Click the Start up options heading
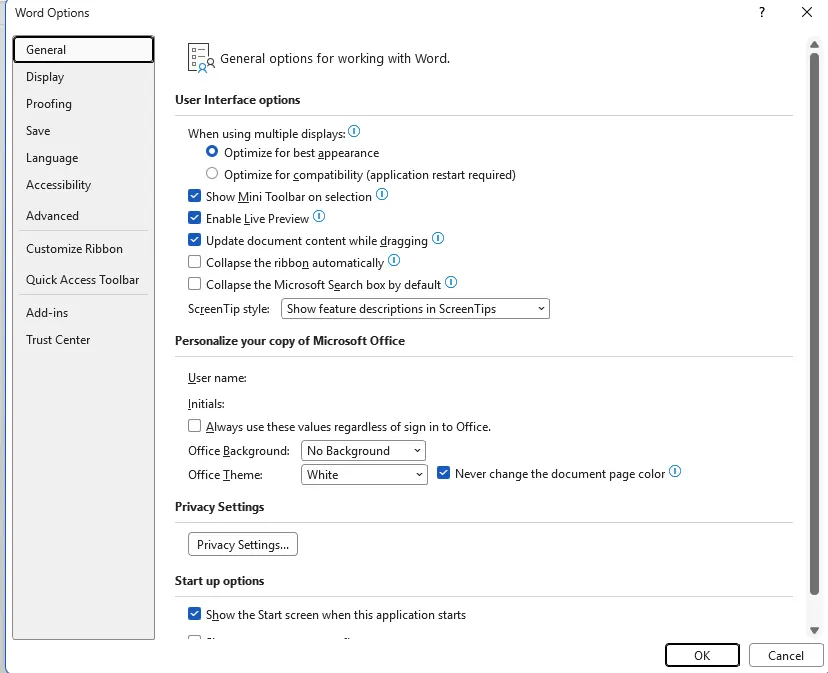 [x=220, y=581]
